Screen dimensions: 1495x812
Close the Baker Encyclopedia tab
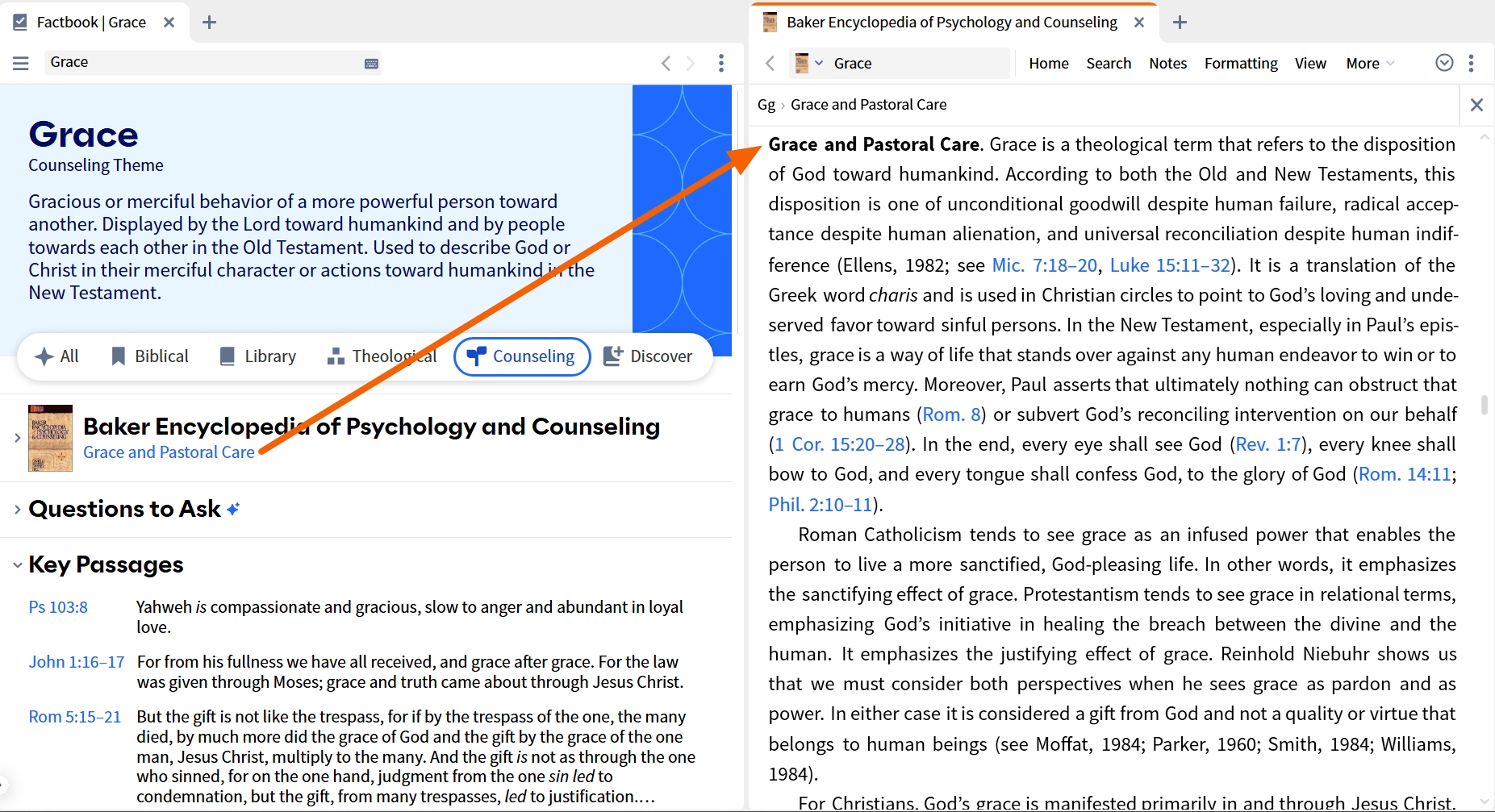(x=1139, y=23)
